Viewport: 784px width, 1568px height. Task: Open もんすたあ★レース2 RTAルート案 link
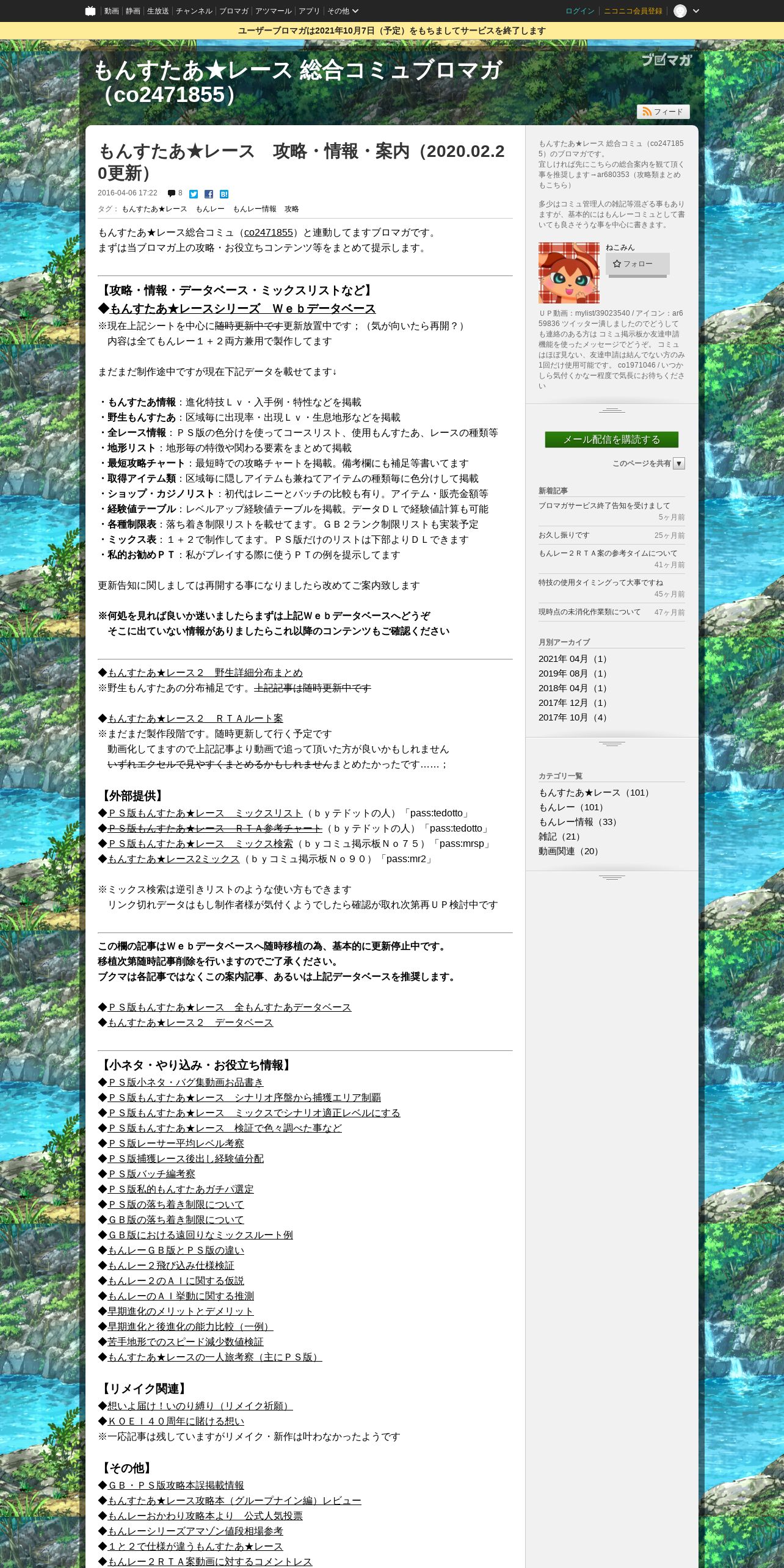[x=195, y=719]
